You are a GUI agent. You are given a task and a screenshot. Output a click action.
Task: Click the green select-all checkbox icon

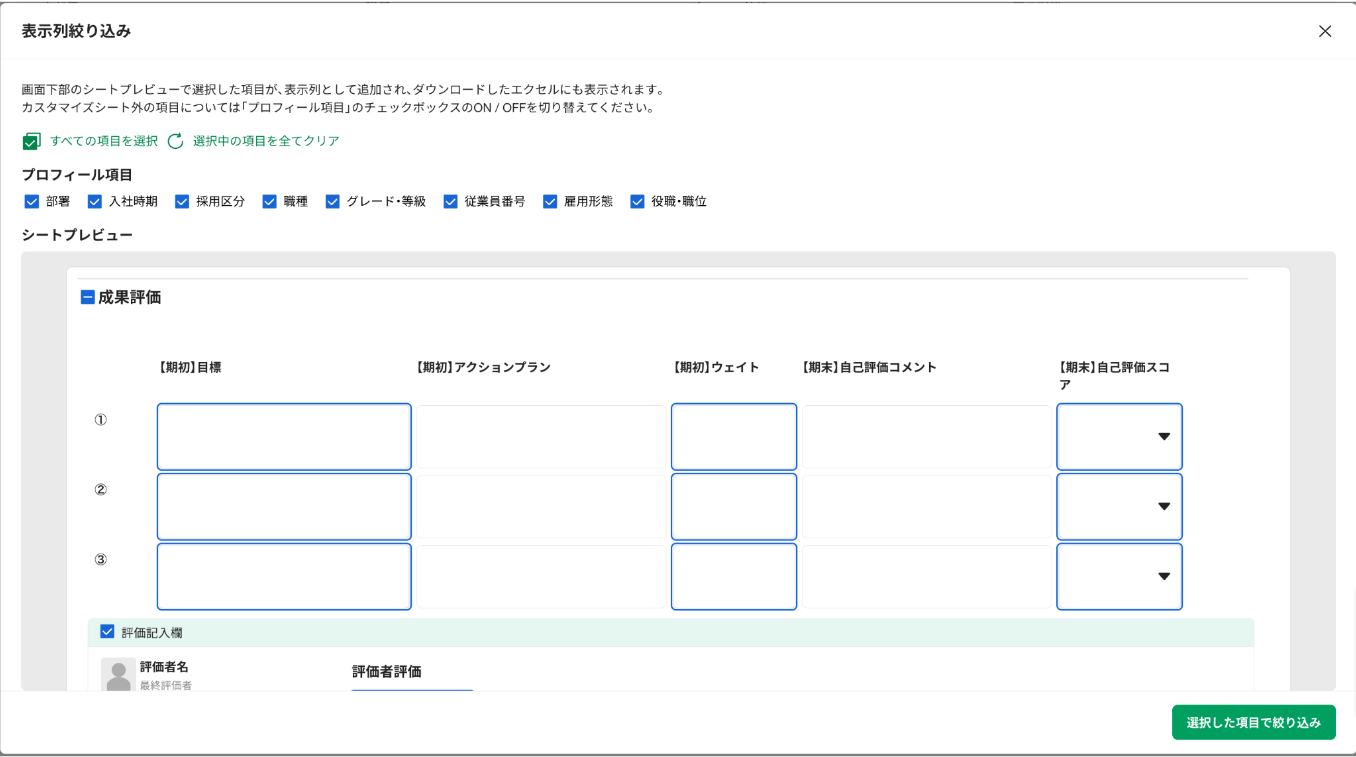31,143
